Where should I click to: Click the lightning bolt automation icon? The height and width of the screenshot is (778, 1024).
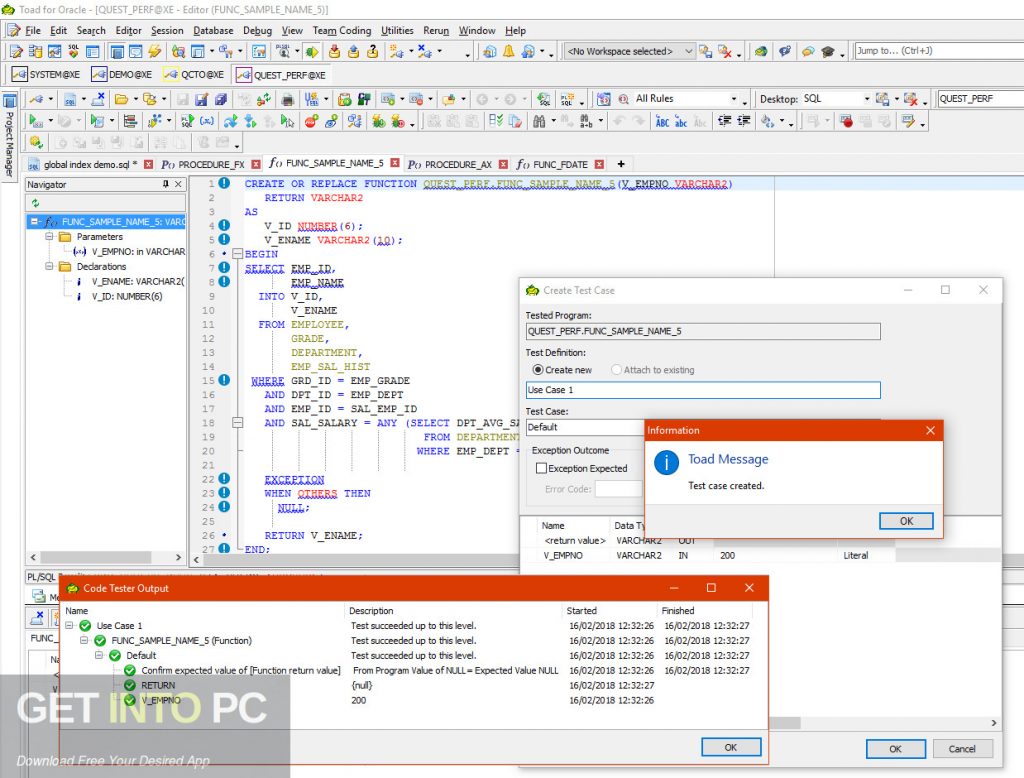tap(155, 51)
